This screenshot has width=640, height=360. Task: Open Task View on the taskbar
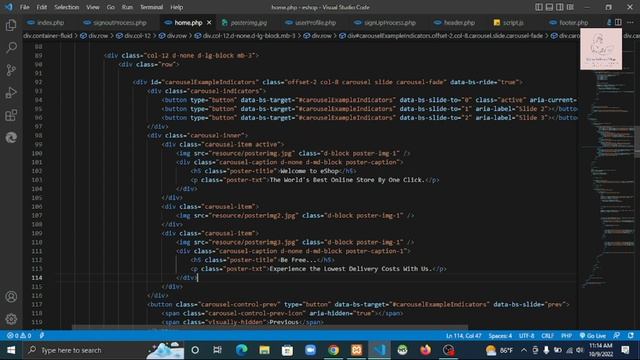coord(217,350)
